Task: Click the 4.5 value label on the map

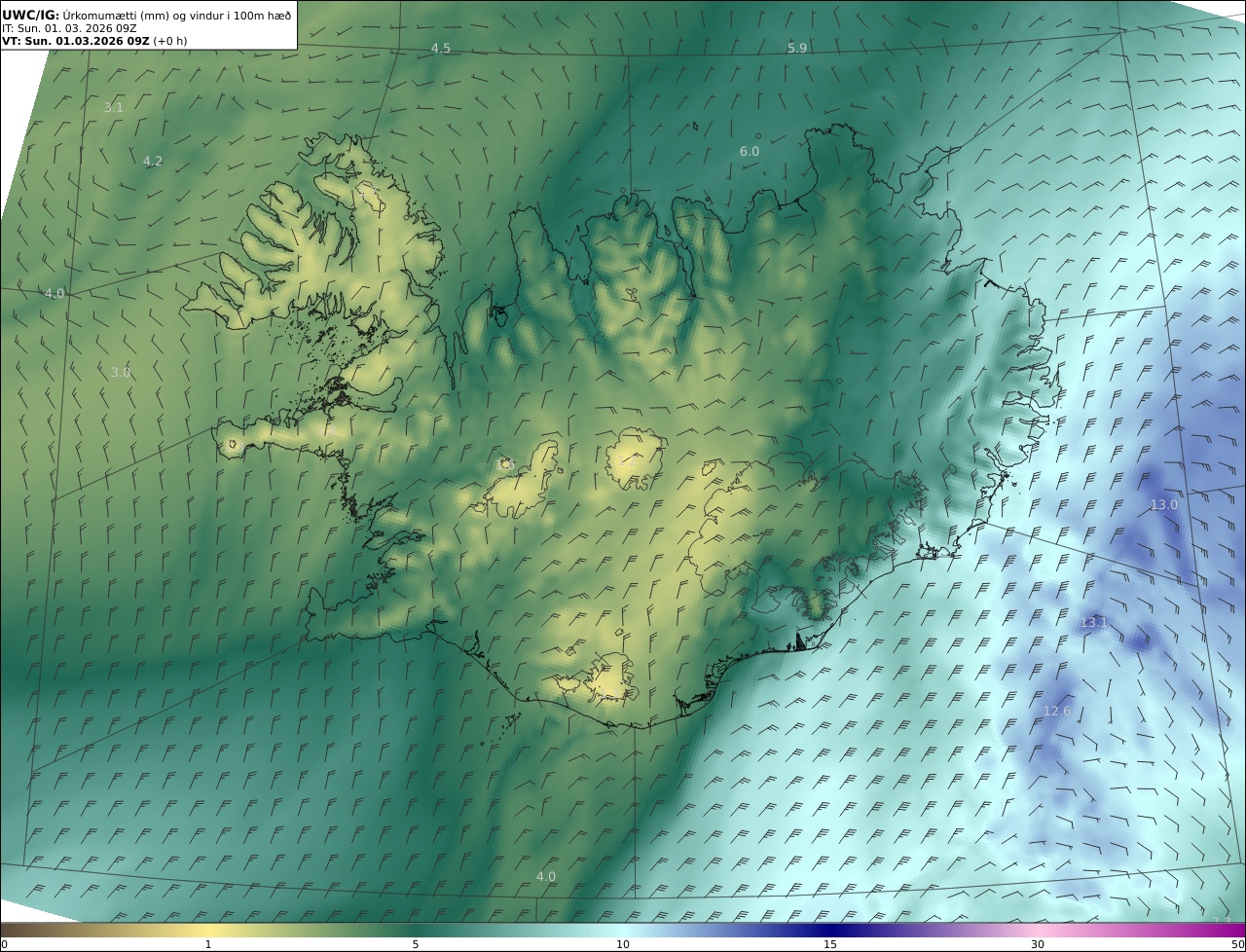Action: pos(441,48)
